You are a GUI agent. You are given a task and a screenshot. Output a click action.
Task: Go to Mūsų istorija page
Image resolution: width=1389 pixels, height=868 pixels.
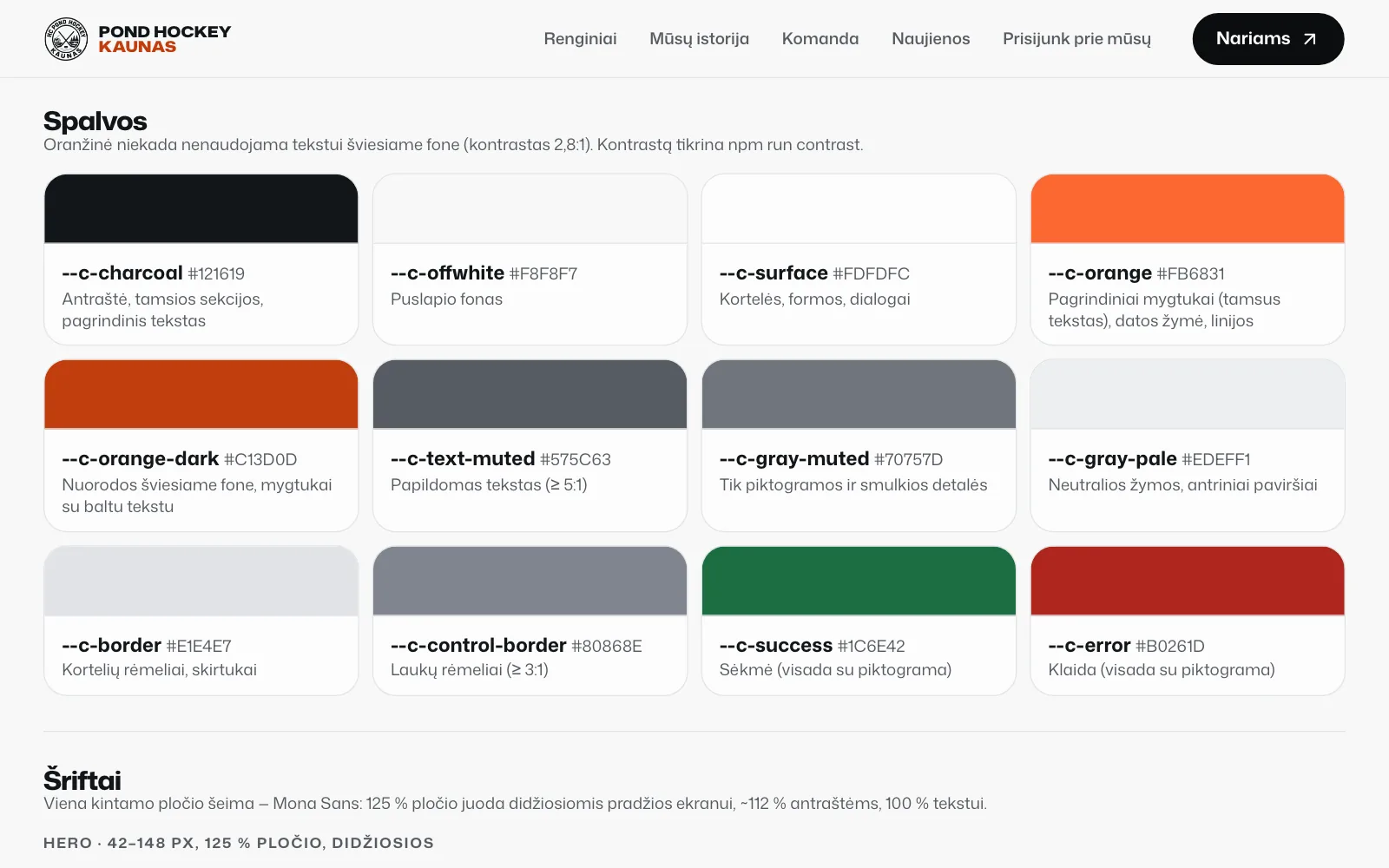click(x=699, y=39)
